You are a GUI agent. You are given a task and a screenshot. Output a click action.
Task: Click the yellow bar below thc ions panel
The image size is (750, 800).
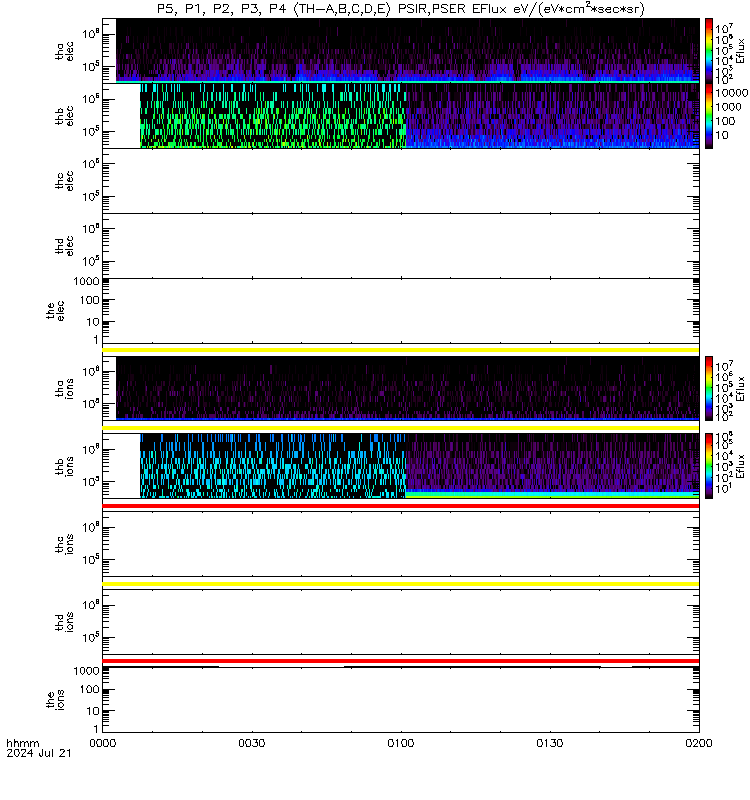point(401,584)
